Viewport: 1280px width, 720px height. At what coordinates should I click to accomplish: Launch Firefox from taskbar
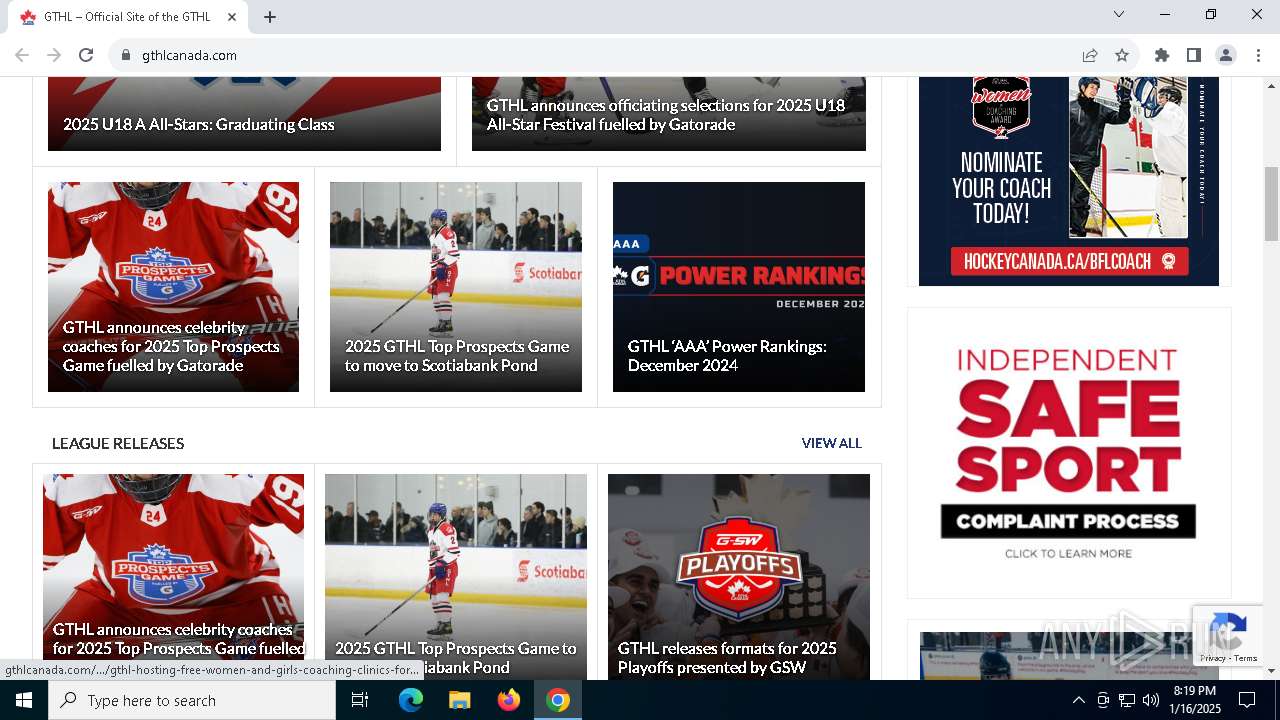[509, 700]
